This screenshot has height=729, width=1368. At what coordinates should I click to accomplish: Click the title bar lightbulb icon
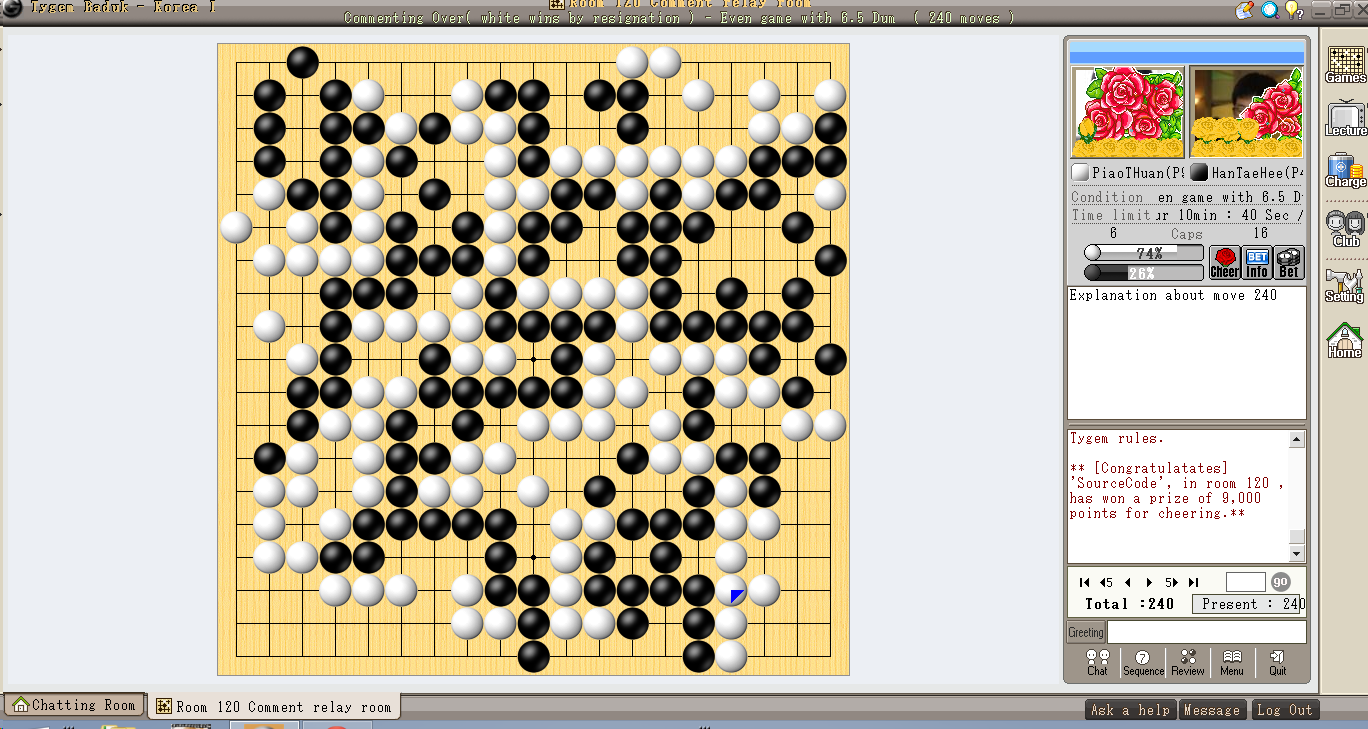click(x=1294, y=10)
